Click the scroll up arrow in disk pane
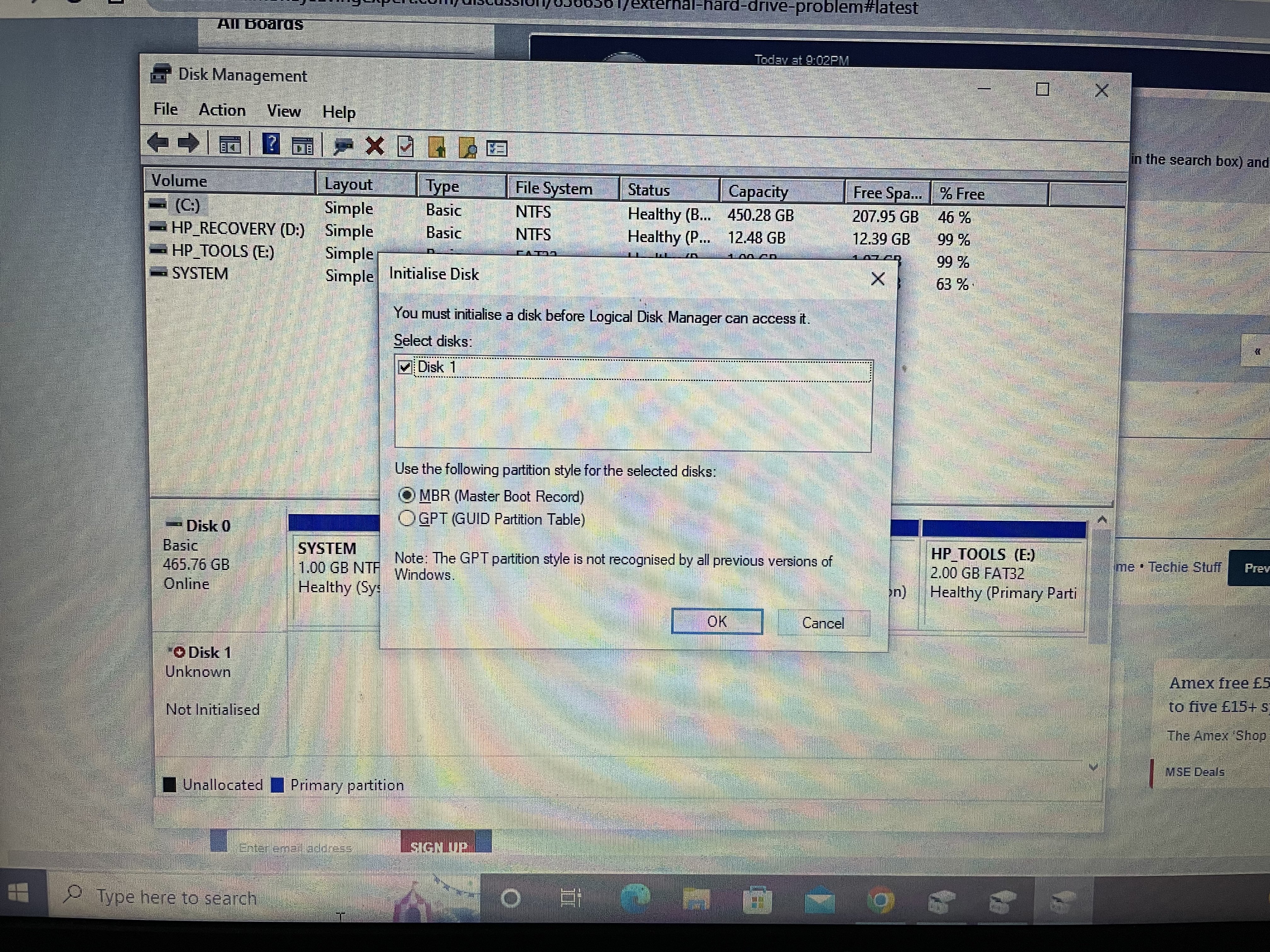The width and height of the screenshot is (1270, 952). click(1102, 520)
